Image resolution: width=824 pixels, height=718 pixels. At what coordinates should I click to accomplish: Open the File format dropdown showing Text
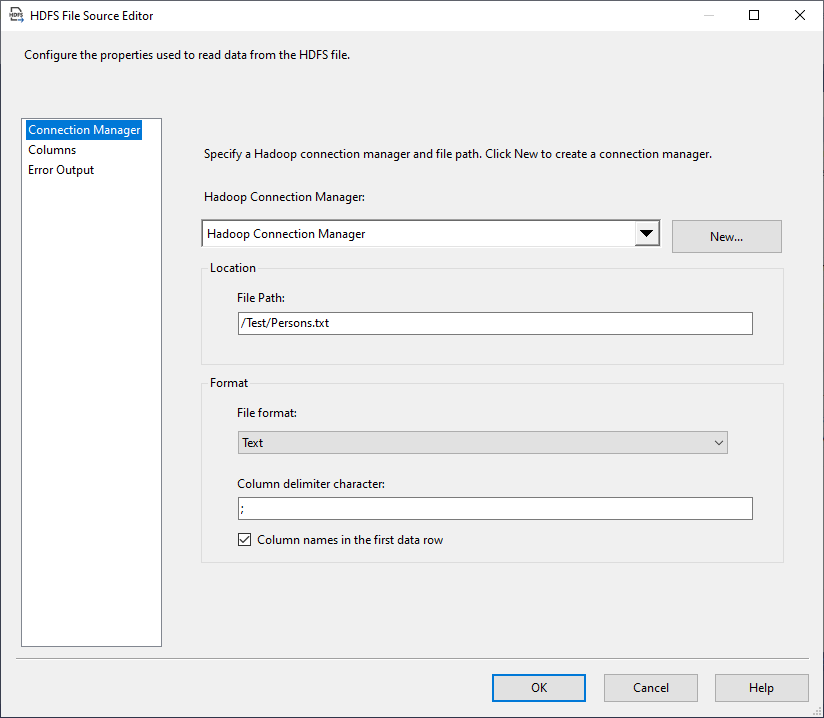pos(482,442)
